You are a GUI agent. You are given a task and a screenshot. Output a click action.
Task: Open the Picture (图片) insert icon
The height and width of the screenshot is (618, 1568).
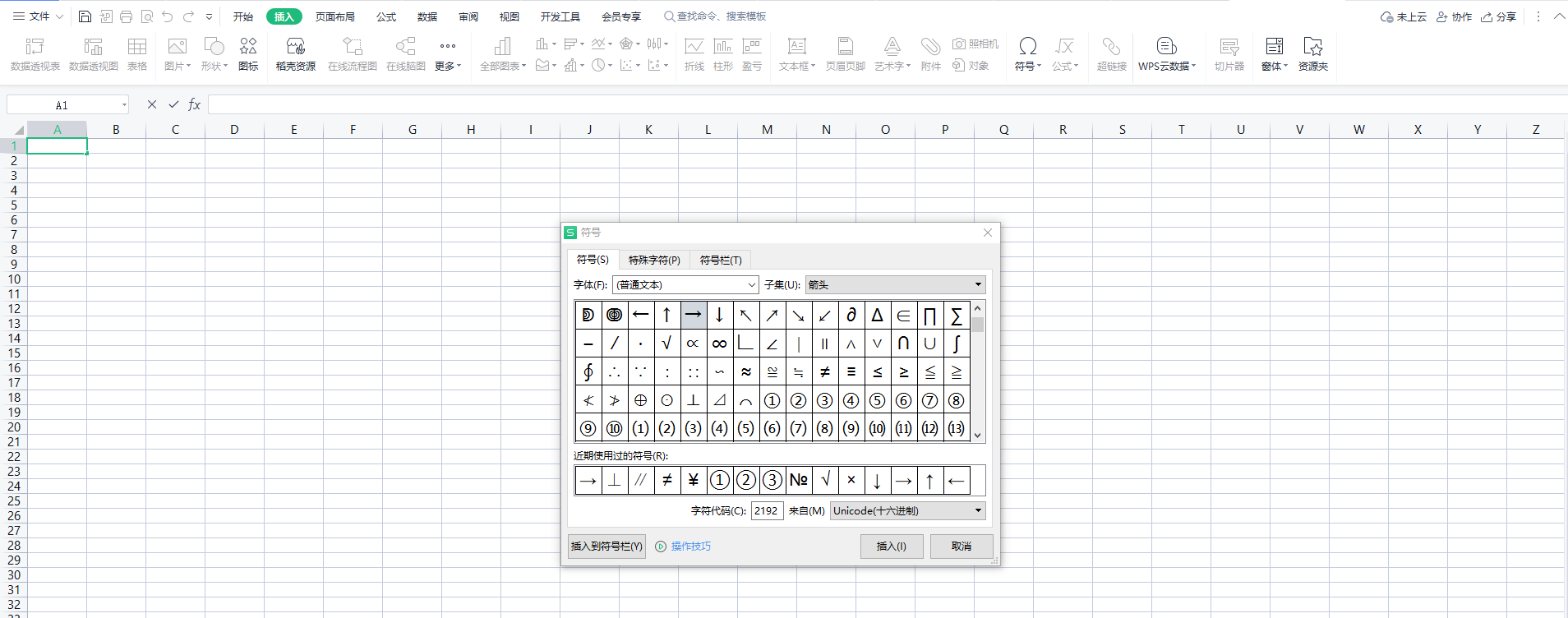click(x=177, y=54)
